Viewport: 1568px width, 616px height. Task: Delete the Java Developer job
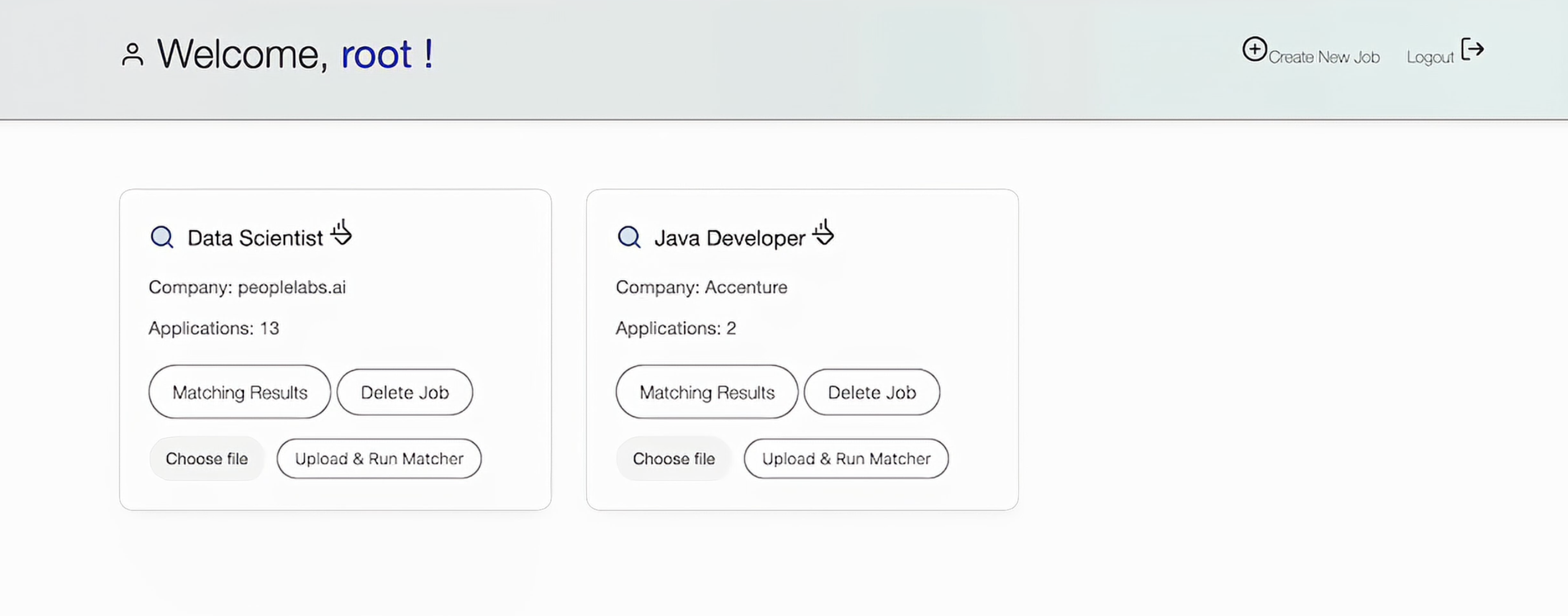tap(872, 392)
